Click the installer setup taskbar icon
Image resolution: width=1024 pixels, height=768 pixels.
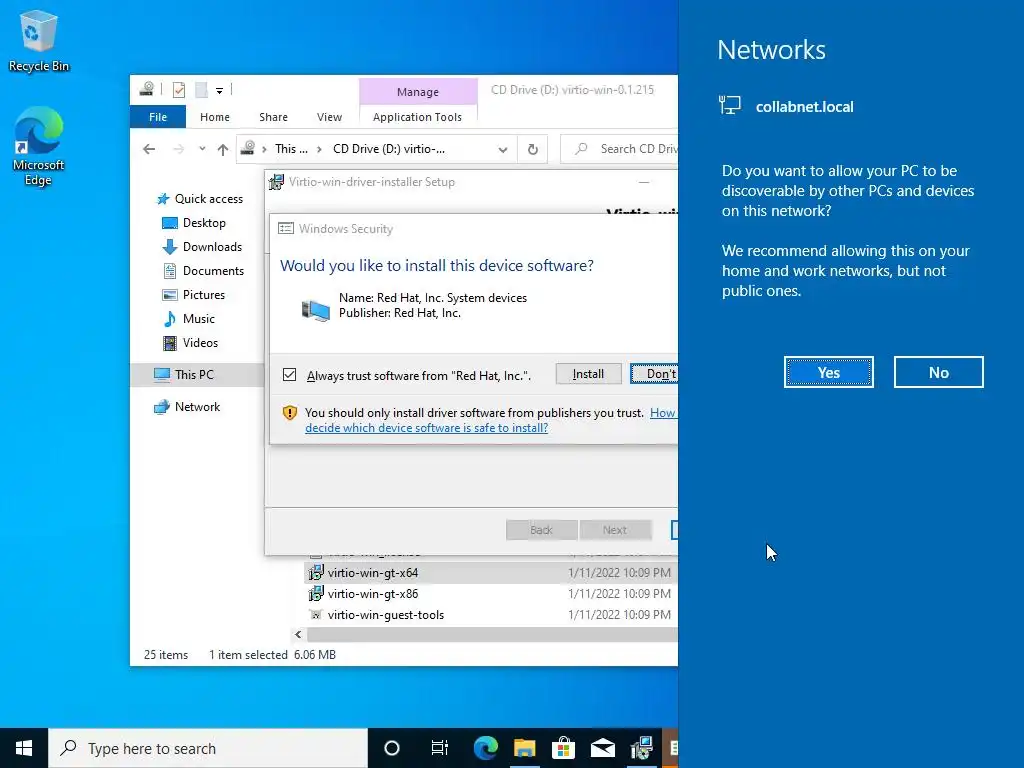(x=641, y=748)
